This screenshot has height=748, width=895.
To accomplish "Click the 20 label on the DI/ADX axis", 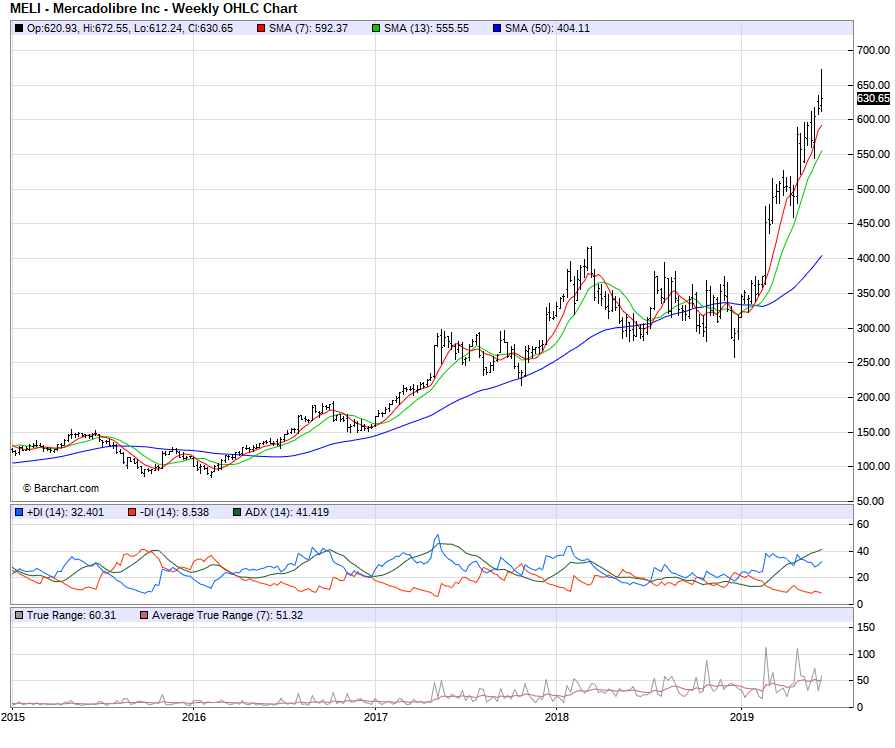I will (x=863, y=577).
